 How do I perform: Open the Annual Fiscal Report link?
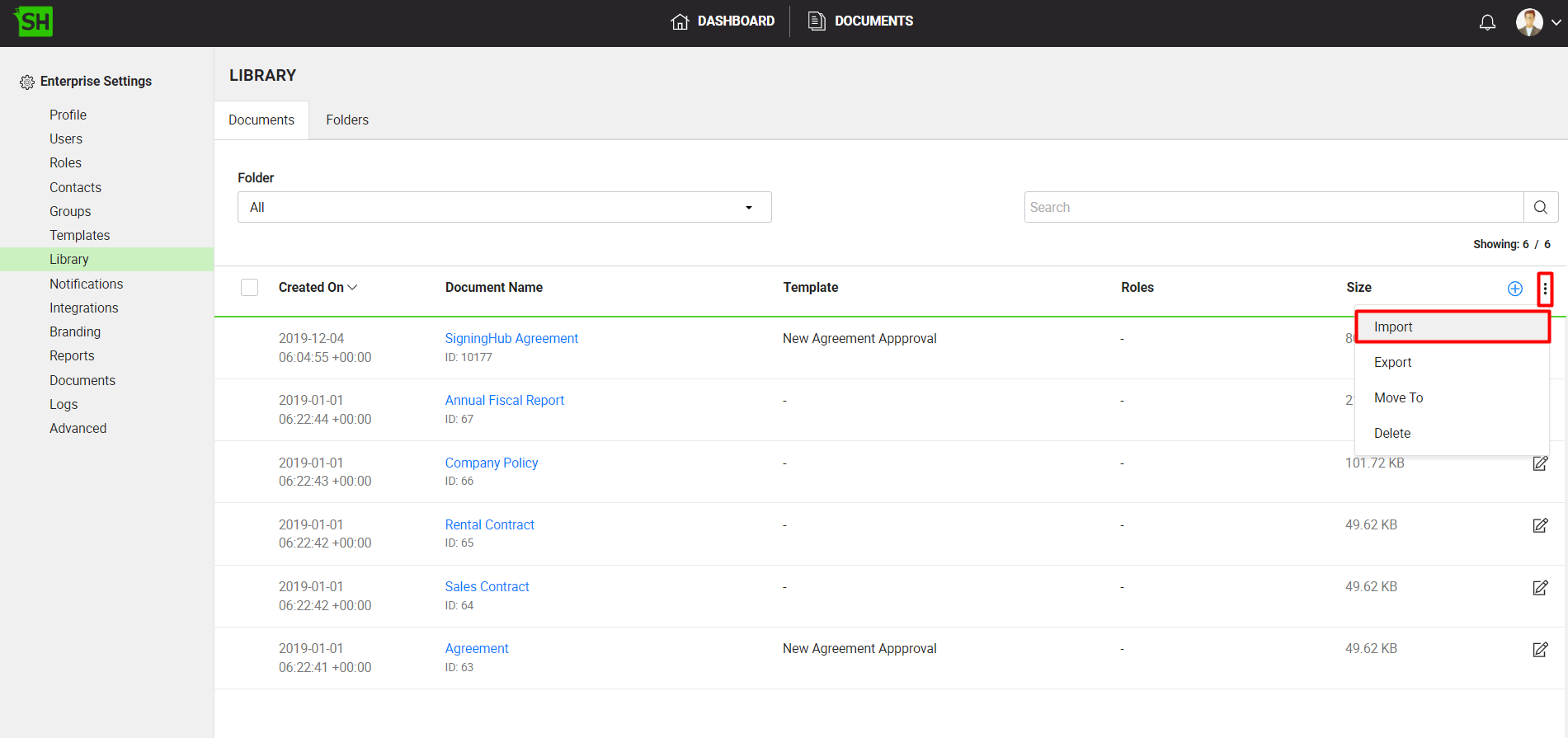[x=504, y=401]
